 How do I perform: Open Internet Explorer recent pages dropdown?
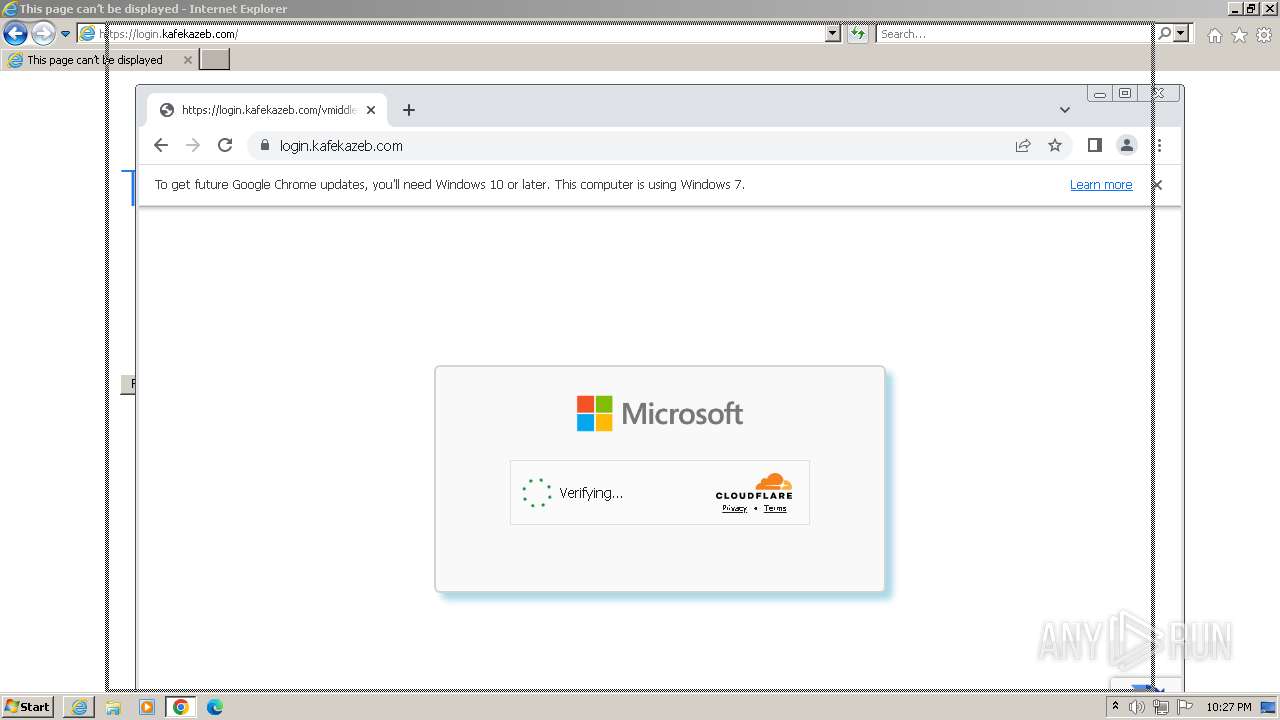coord(66,34)
